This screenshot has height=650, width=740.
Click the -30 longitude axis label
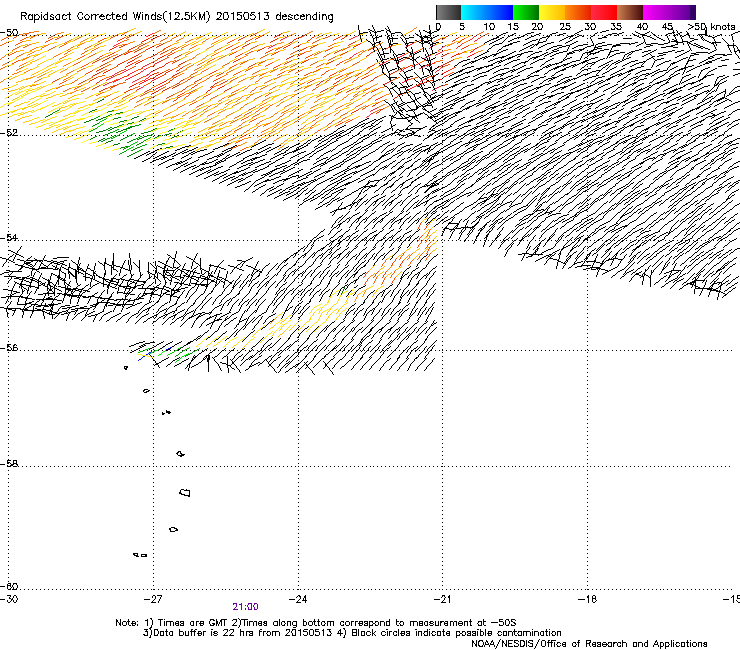coord(9,599)
